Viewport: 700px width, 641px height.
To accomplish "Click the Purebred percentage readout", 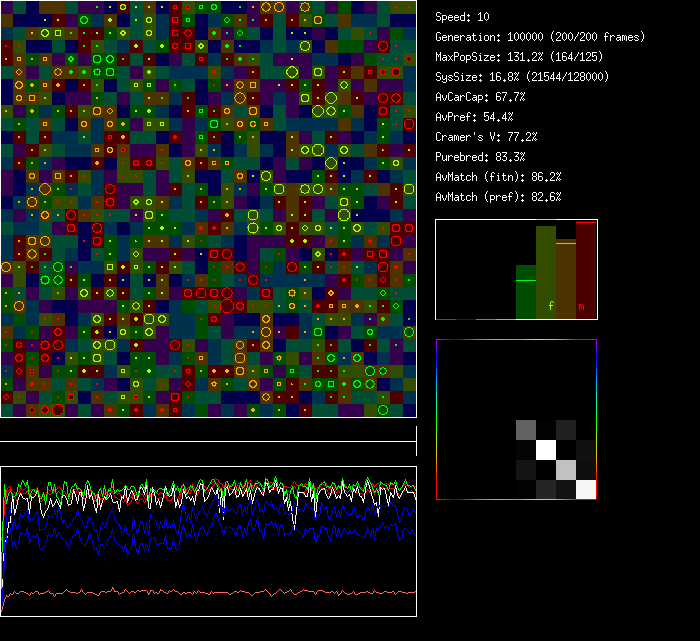I will 476,157.
